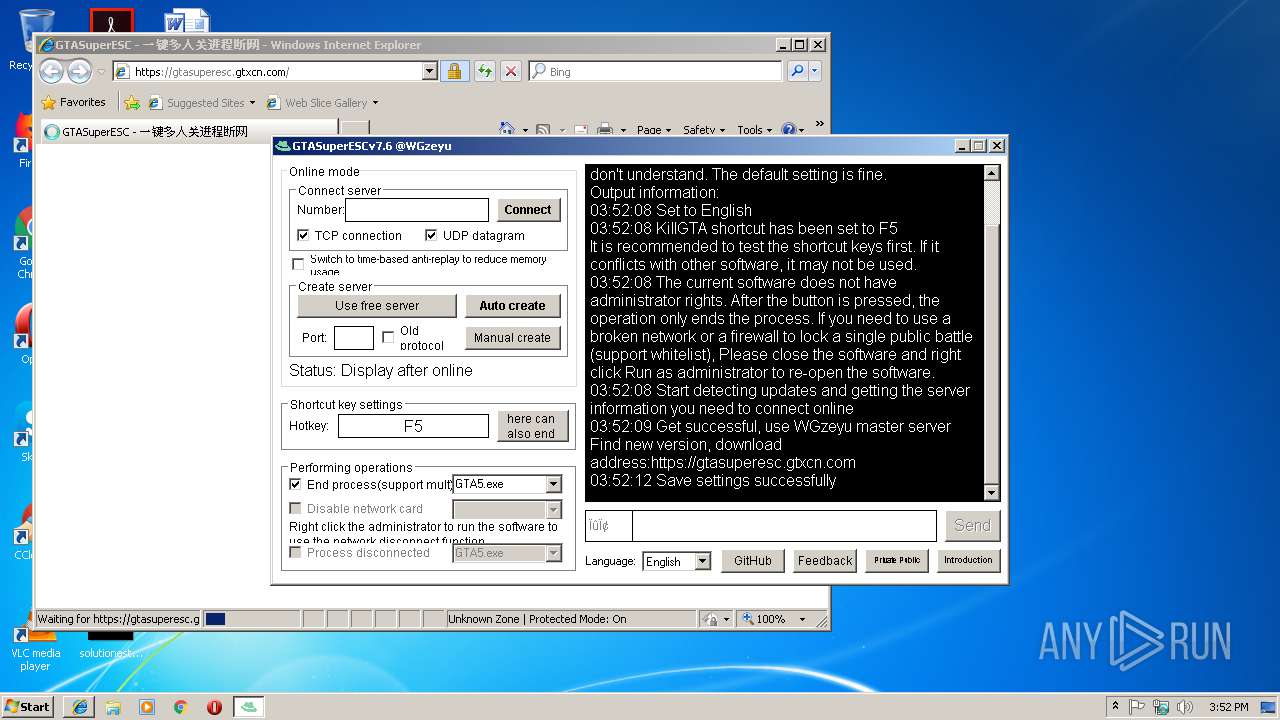Click the Print icon in IE command bar
The image size is (1280, 720).
(605, 129)
